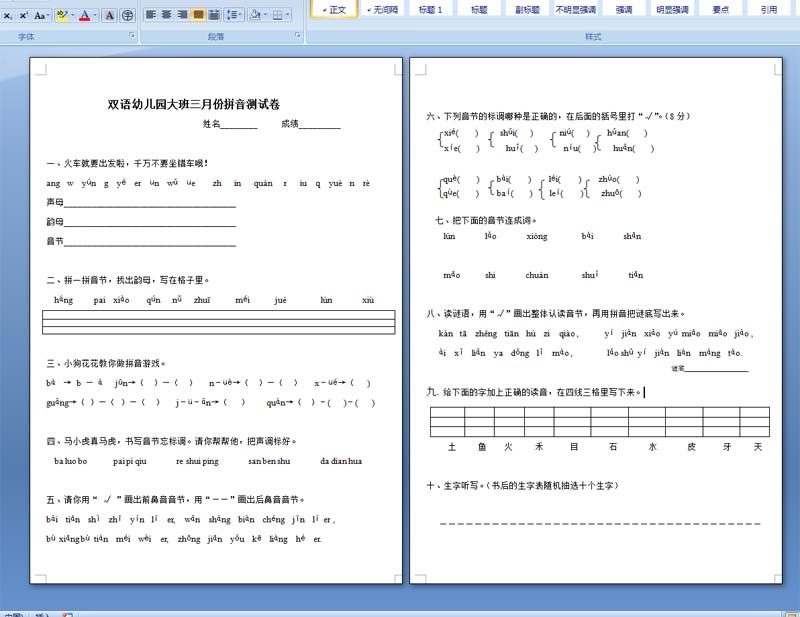Apply the 不明显强调 style
The height and width of the screenshot is (617, 800).
click(576, 9)
